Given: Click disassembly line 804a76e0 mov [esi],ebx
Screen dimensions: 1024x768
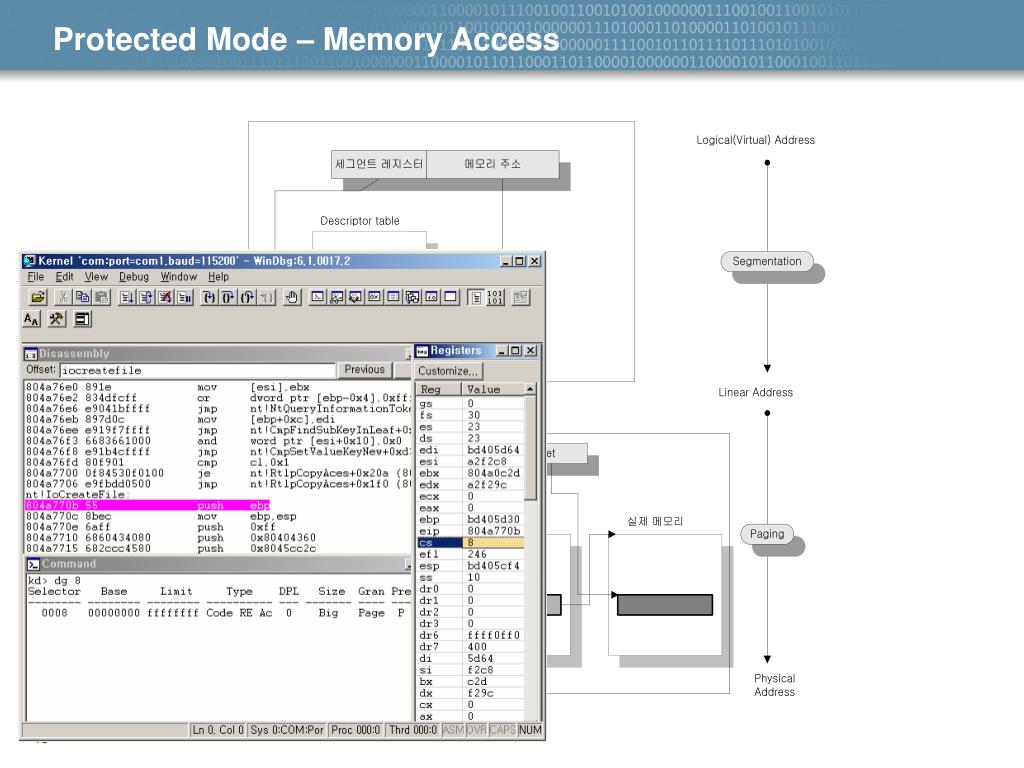Looking at the screenshot, I should pyautogui.click(x=168, y=387).
